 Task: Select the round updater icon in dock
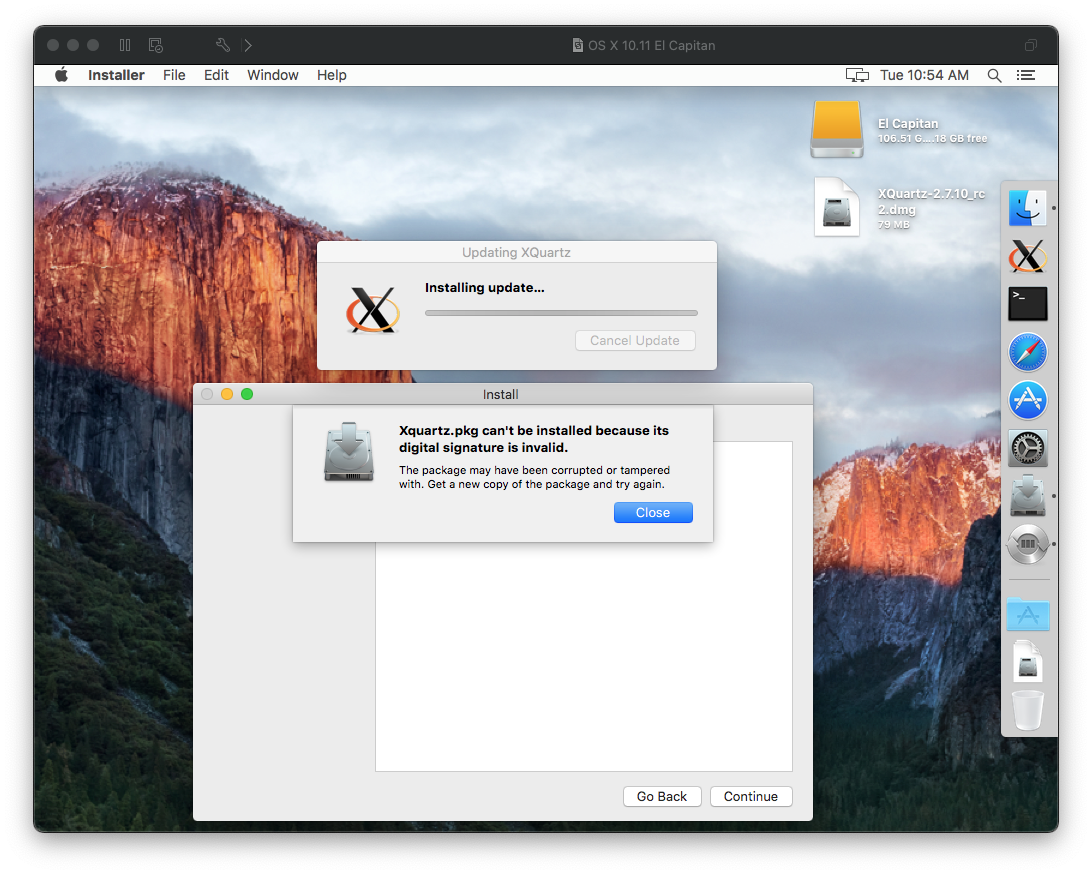point(1027,544)
